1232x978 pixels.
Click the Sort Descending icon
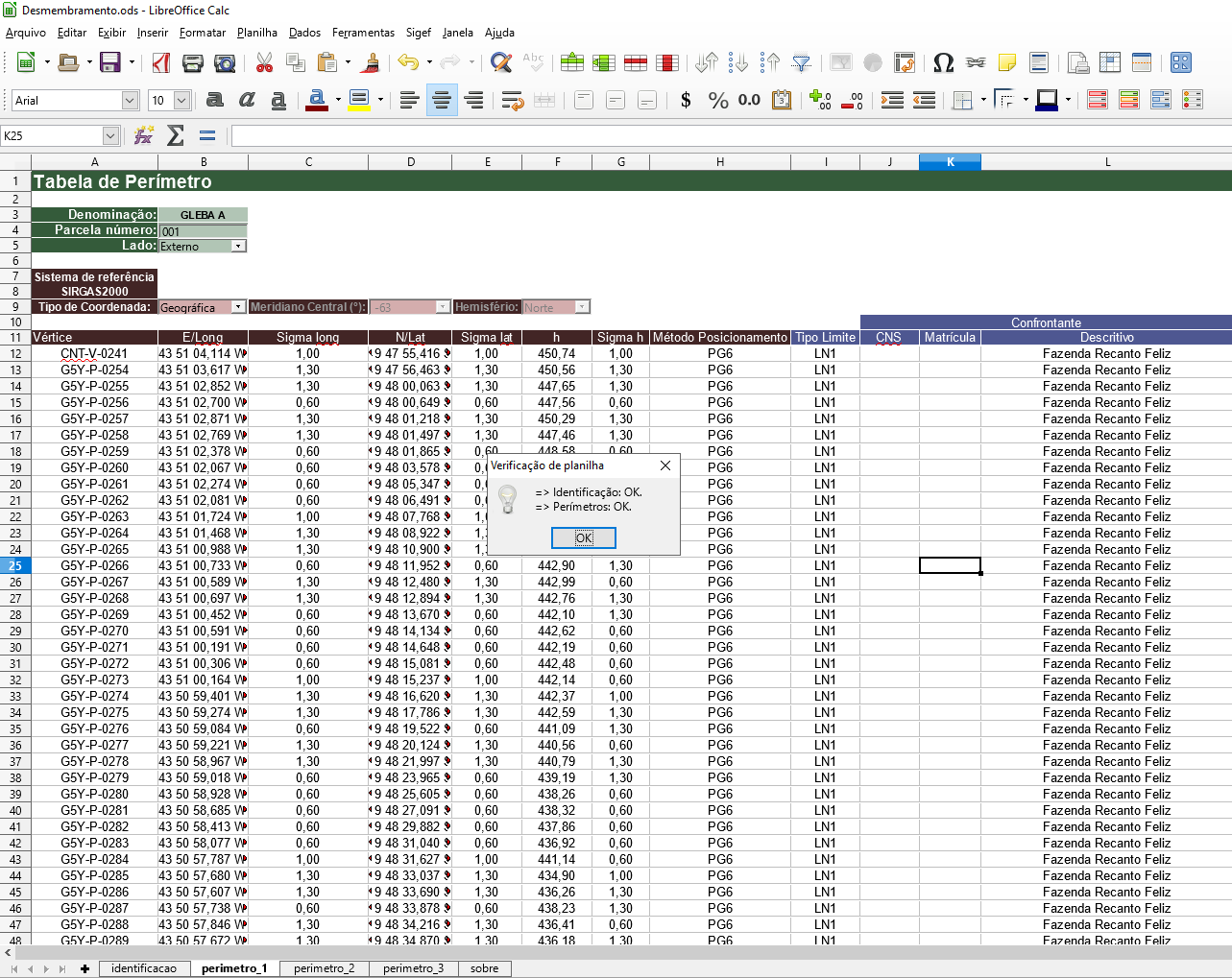770,62
